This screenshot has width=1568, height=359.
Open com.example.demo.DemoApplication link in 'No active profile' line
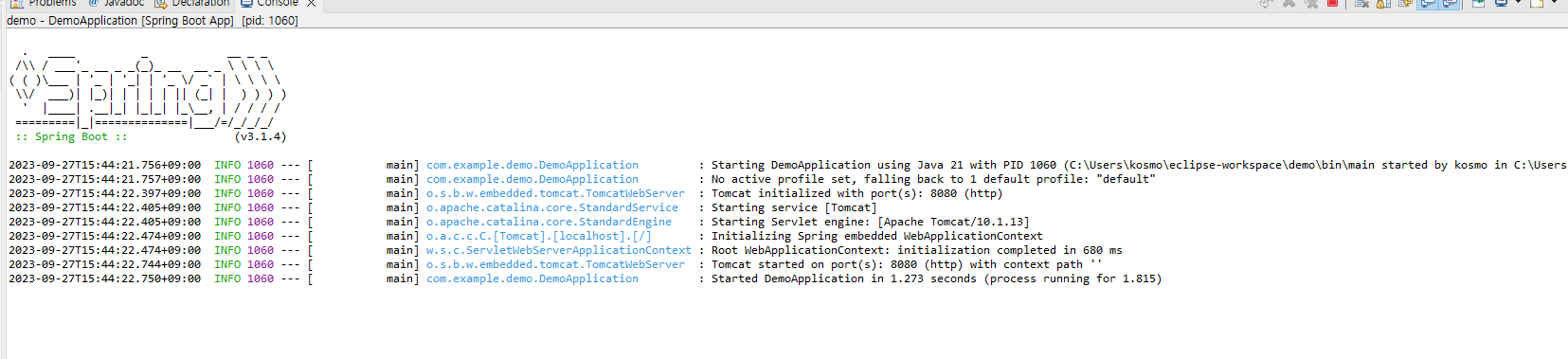coord(532,179)
